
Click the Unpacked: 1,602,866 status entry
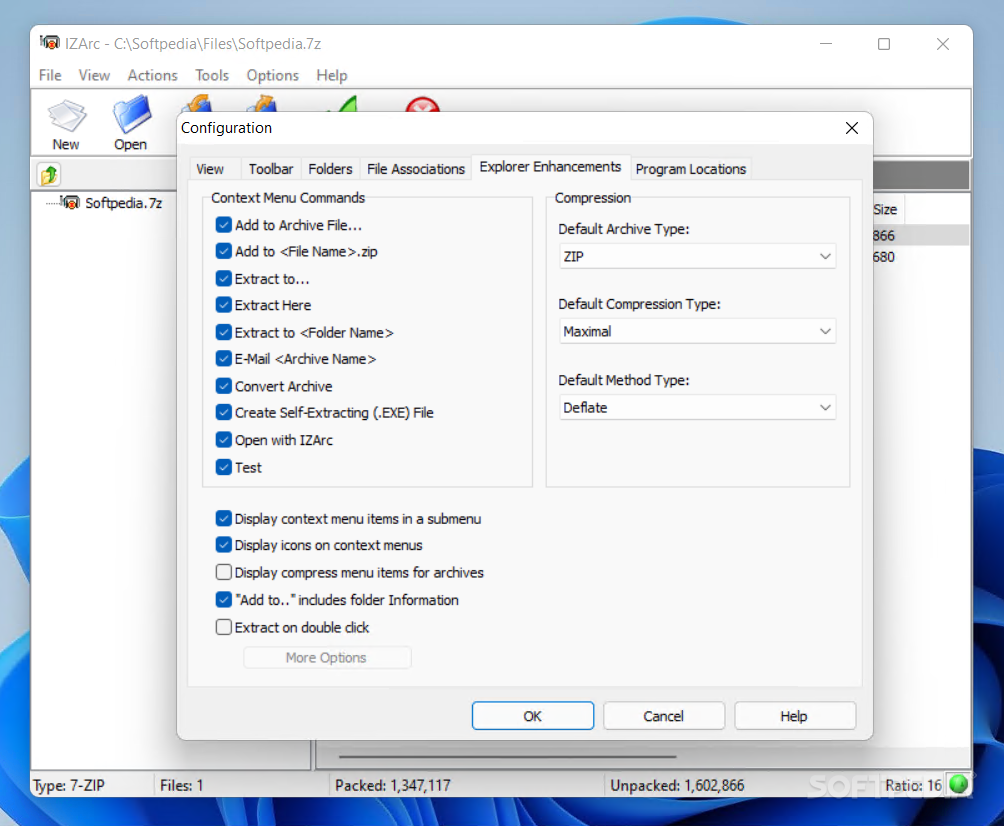677,785
